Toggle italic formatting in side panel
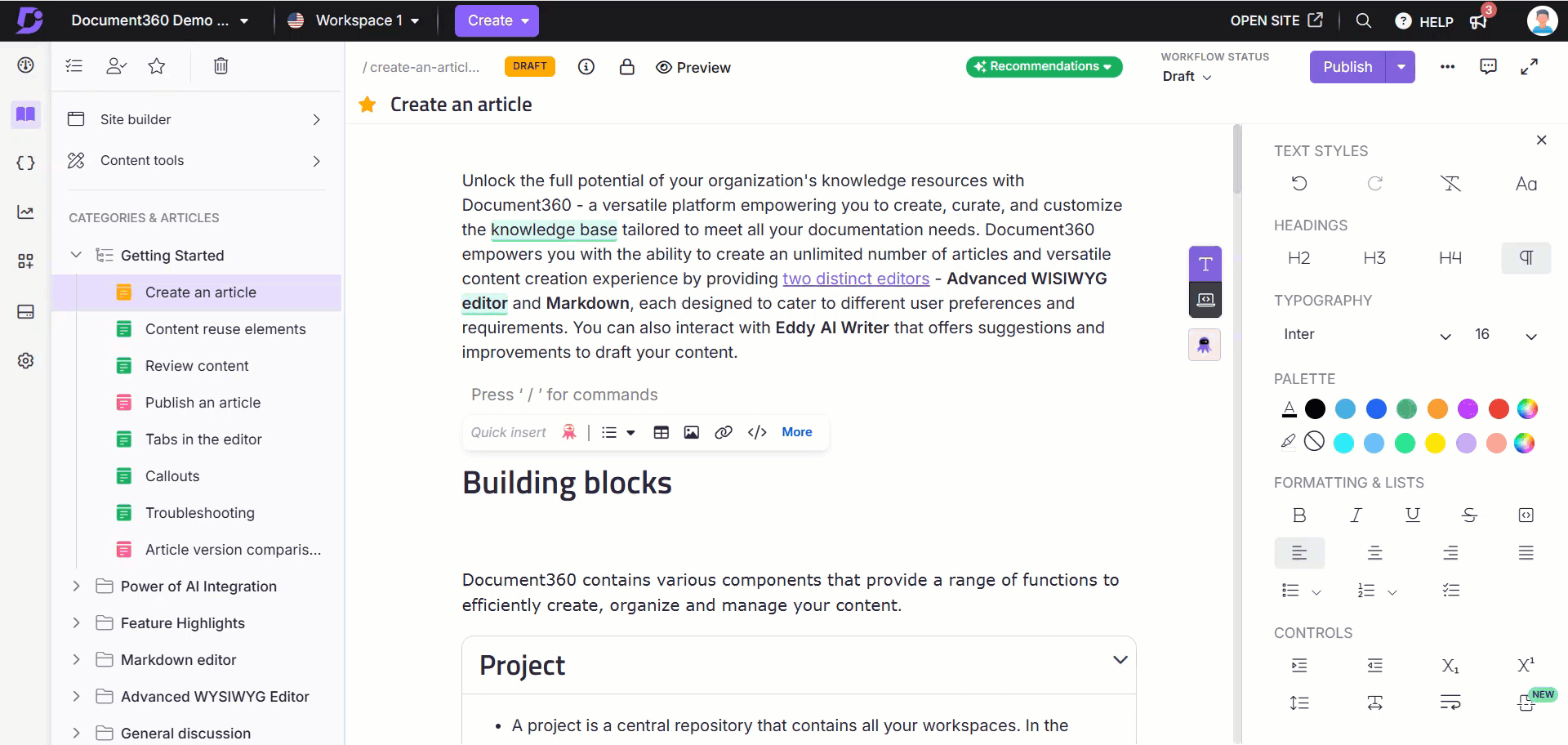The image size is (1568, 745). tap(1356, 515)
